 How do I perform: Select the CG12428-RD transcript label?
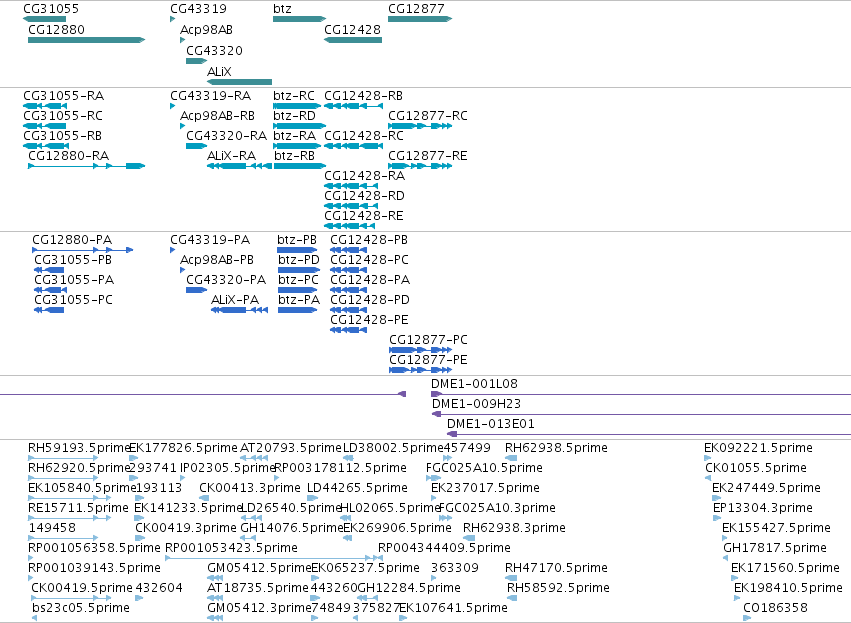pyautogui.click(x=364, y=196)
